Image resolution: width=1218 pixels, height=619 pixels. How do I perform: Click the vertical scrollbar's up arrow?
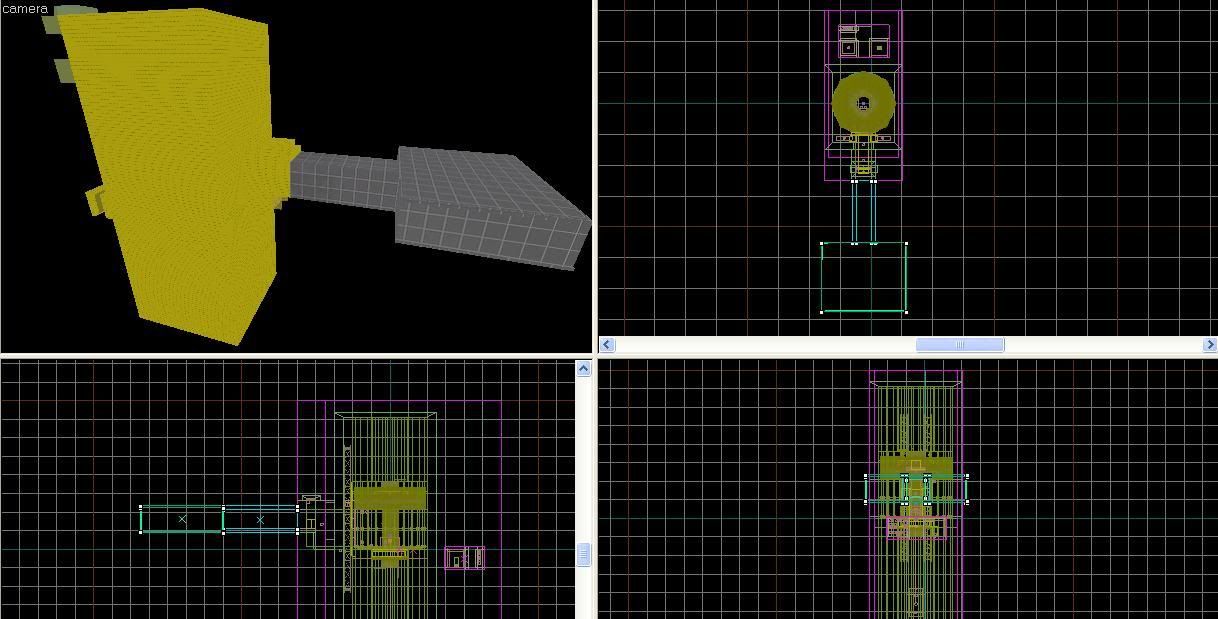point(584,369)
